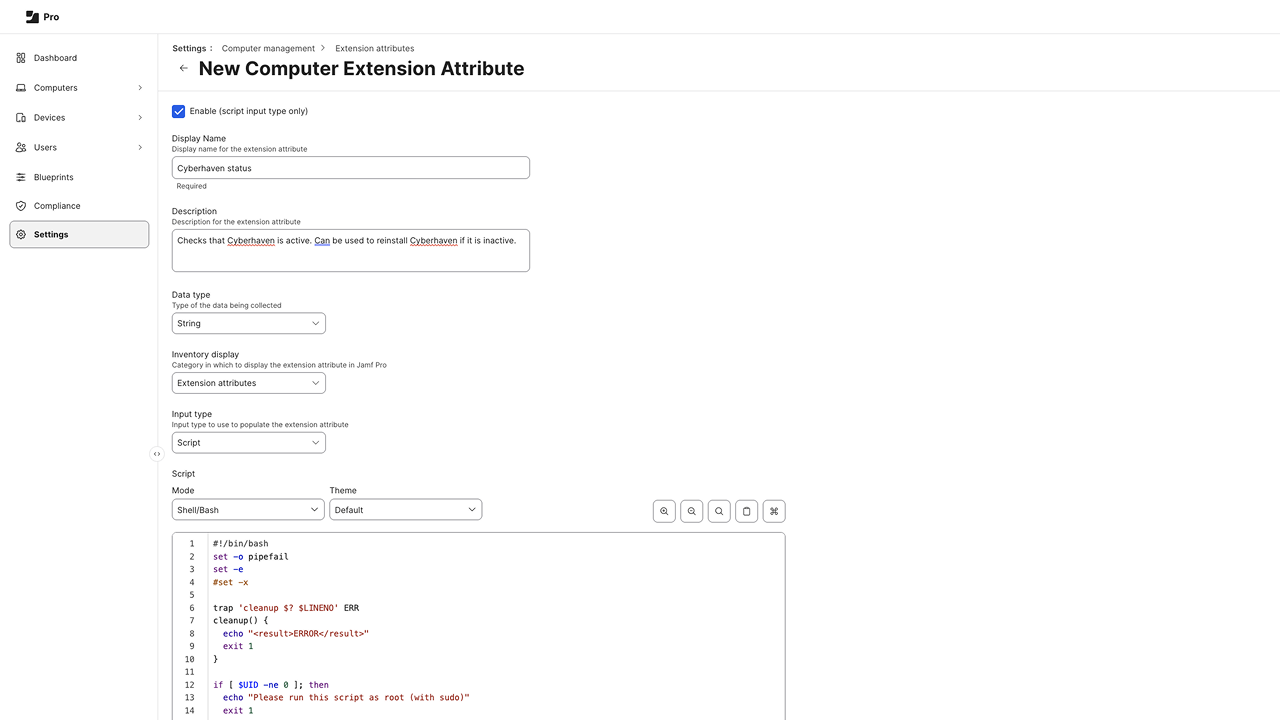Click the Extension attributes breadcrumb link
The height and width of the screenshot is (720, 1280).
(374, 48)
